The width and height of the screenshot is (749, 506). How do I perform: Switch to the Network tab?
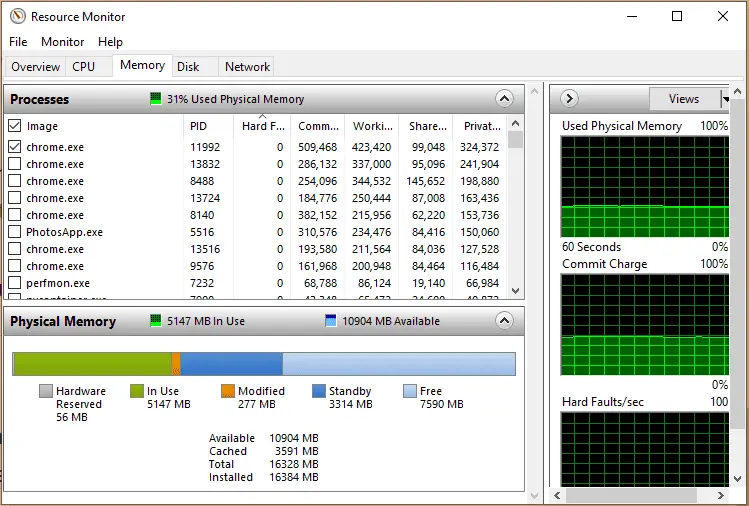click(247, 67)
